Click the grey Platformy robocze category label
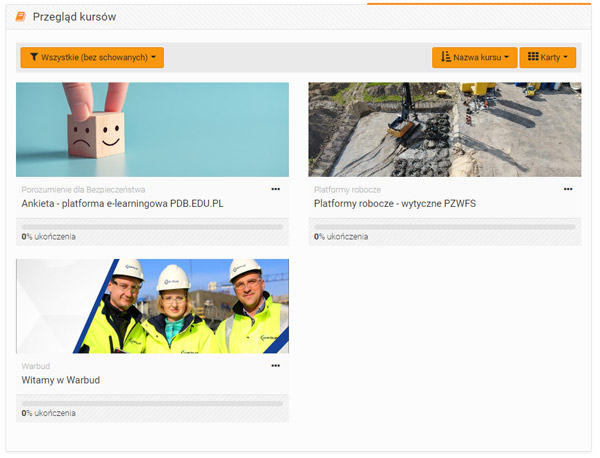Screen dimensions: 600x458 tap(347, 190)
